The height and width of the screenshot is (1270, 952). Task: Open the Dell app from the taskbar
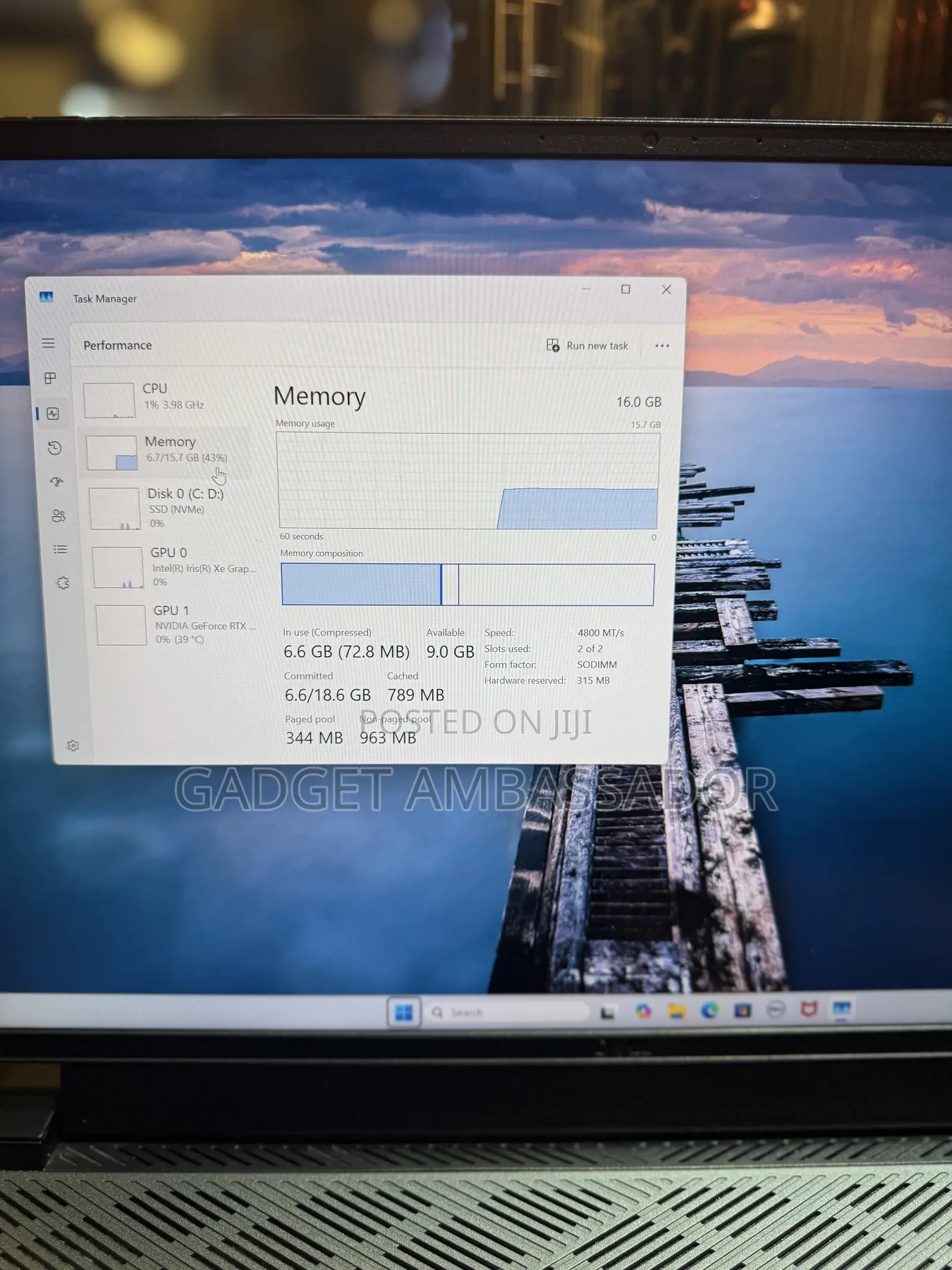coord(775,1009)
